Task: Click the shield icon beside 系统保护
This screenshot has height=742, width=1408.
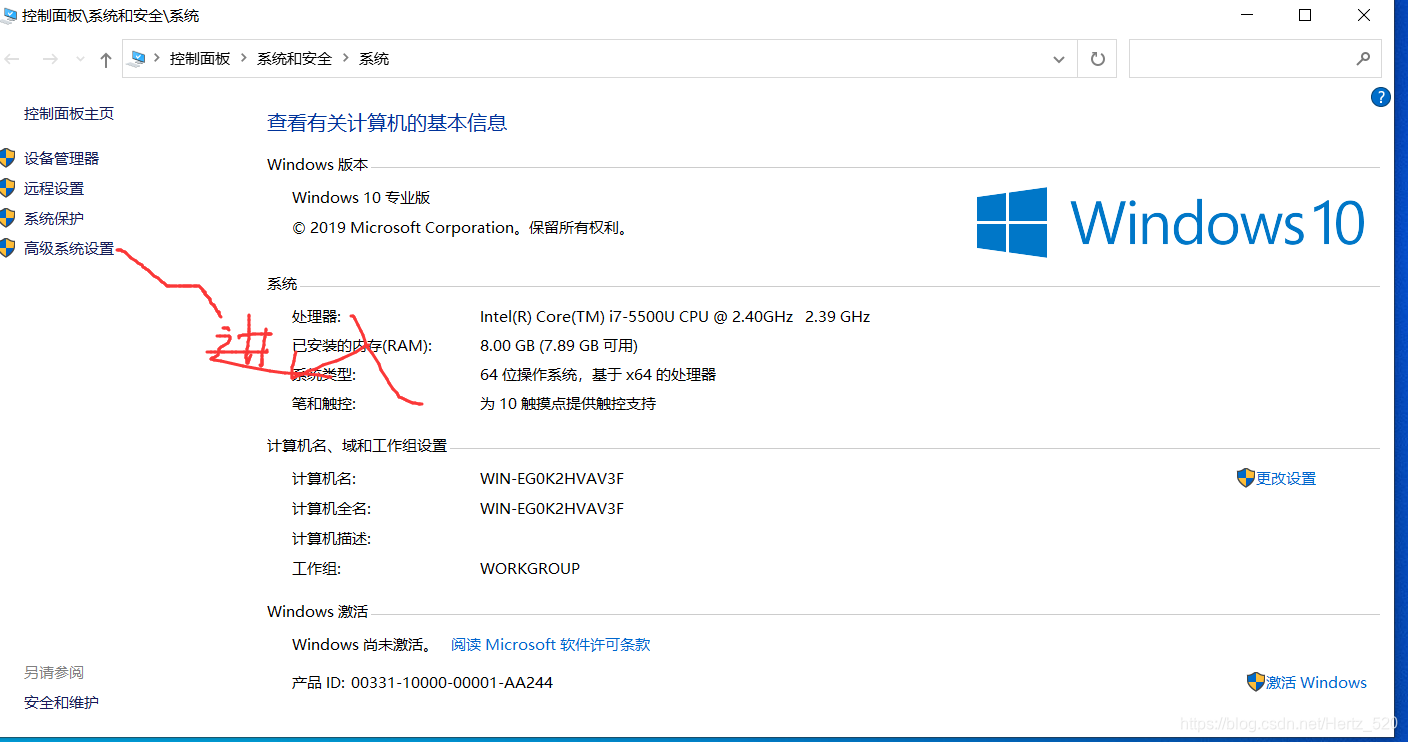Action: click(x=8, y=218)
